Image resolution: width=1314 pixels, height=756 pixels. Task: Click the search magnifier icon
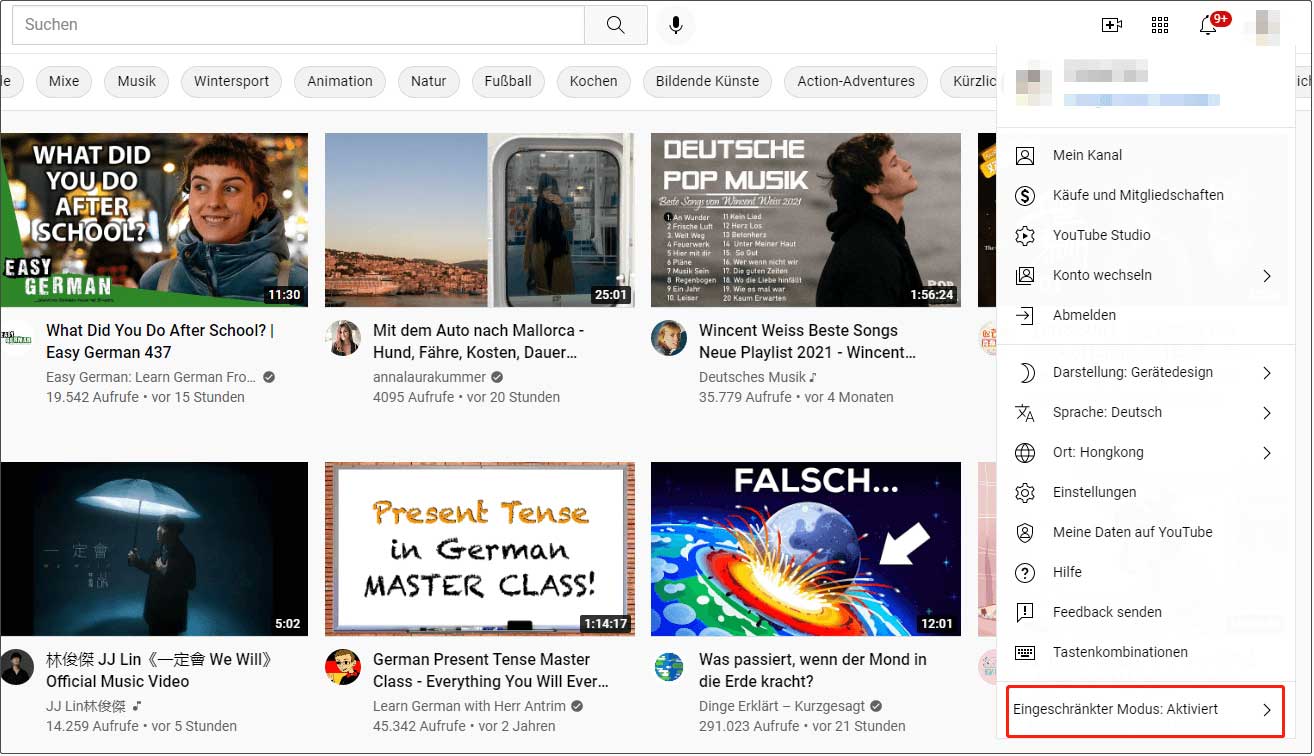pyautogui.click(x=616, y=25)
